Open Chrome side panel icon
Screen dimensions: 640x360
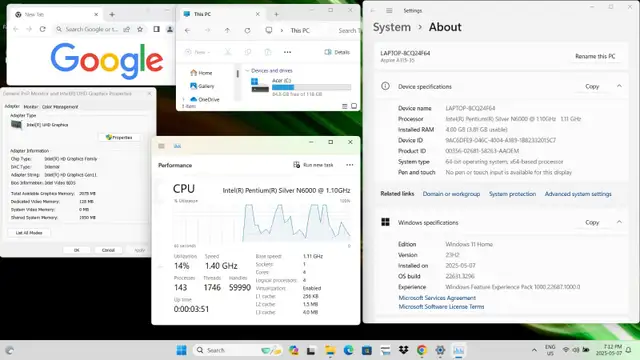click(156, 29)
